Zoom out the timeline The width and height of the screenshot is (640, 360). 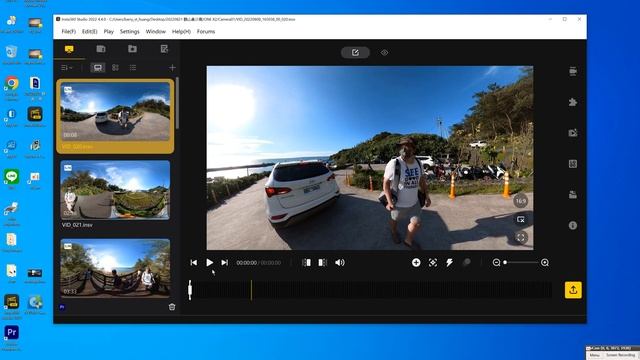tap(496, 262)
